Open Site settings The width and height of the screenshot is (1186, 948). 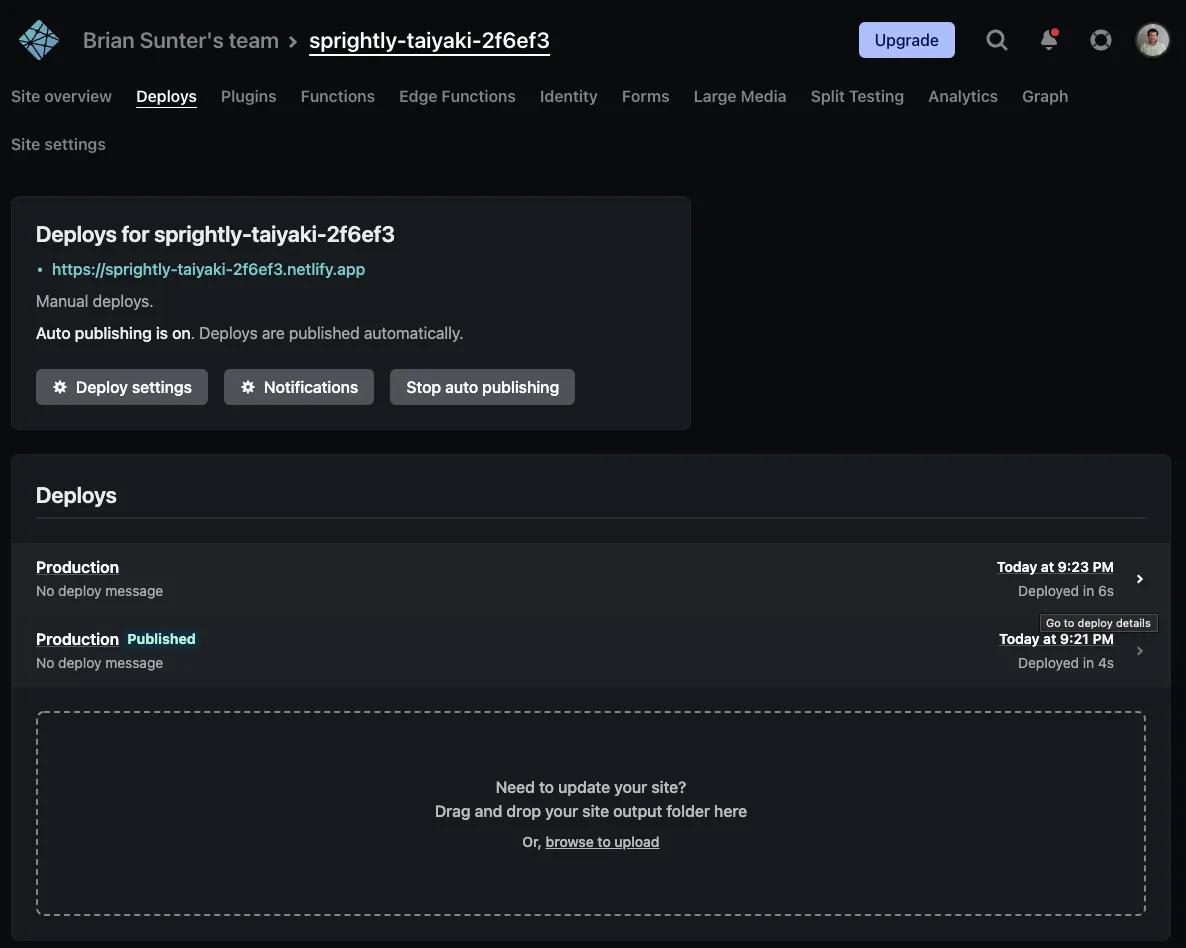58,144
